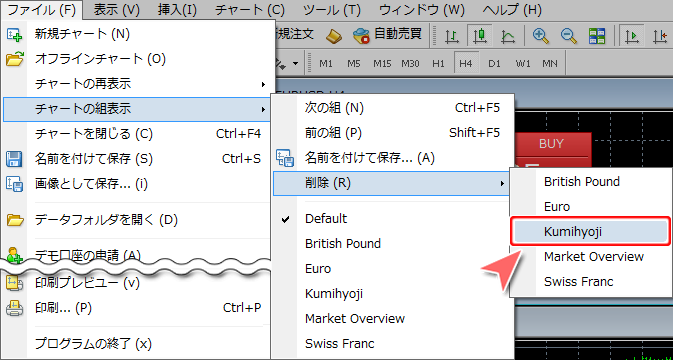Select the M30 timeframe
Viewport: 673px width, 360px height.
[x=410, y=64]
